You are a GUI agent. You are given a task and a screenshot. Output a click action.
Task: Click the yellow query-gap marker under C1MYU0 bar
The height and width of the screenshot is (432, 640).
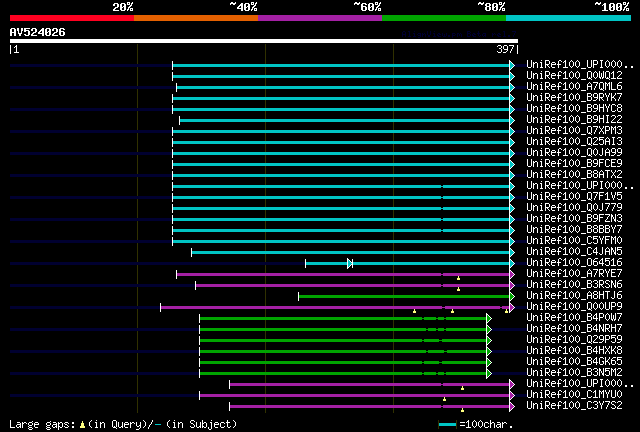click(x=444, y=399)
